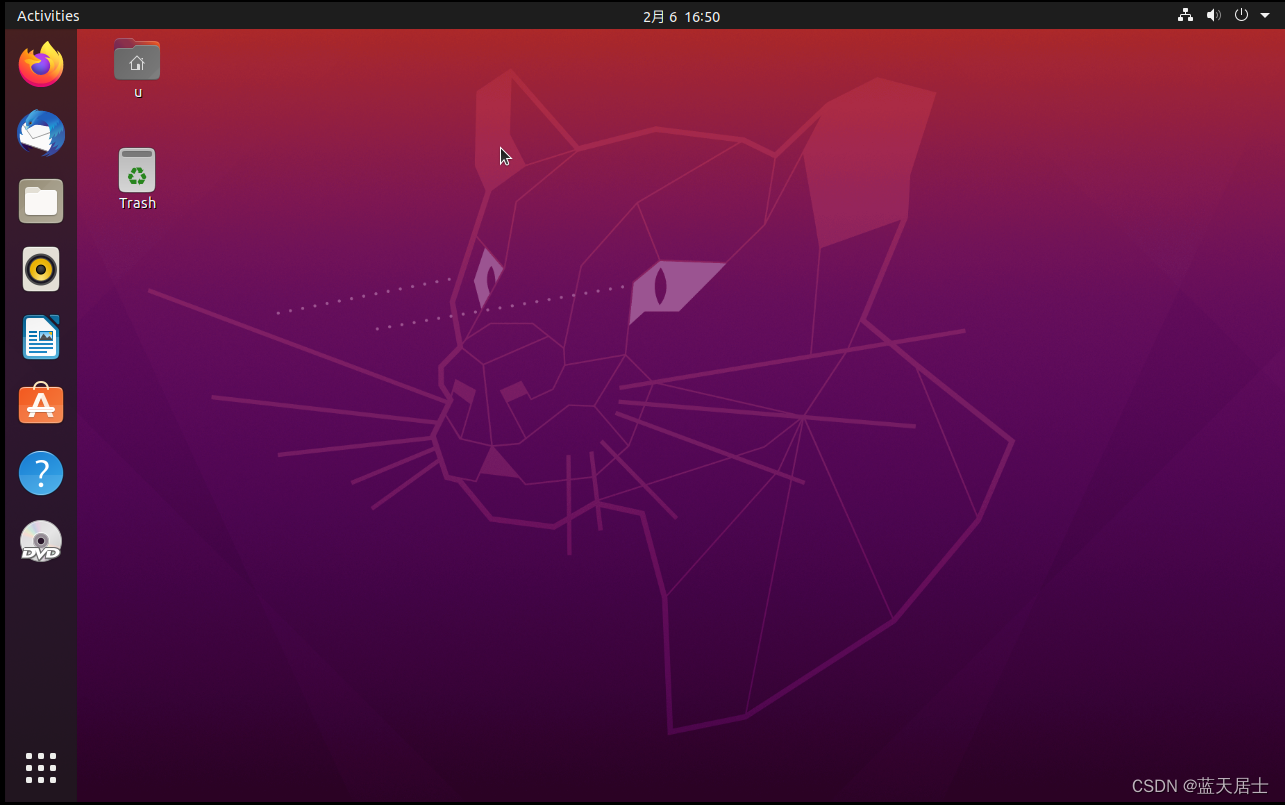Click the power status icon
Viewport: 1285px width, 805px height.
click(1241, 15)
